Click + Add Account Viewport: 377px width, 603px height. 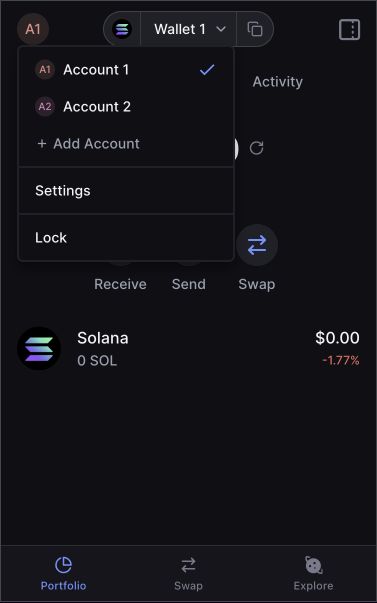tap(89, 144)
